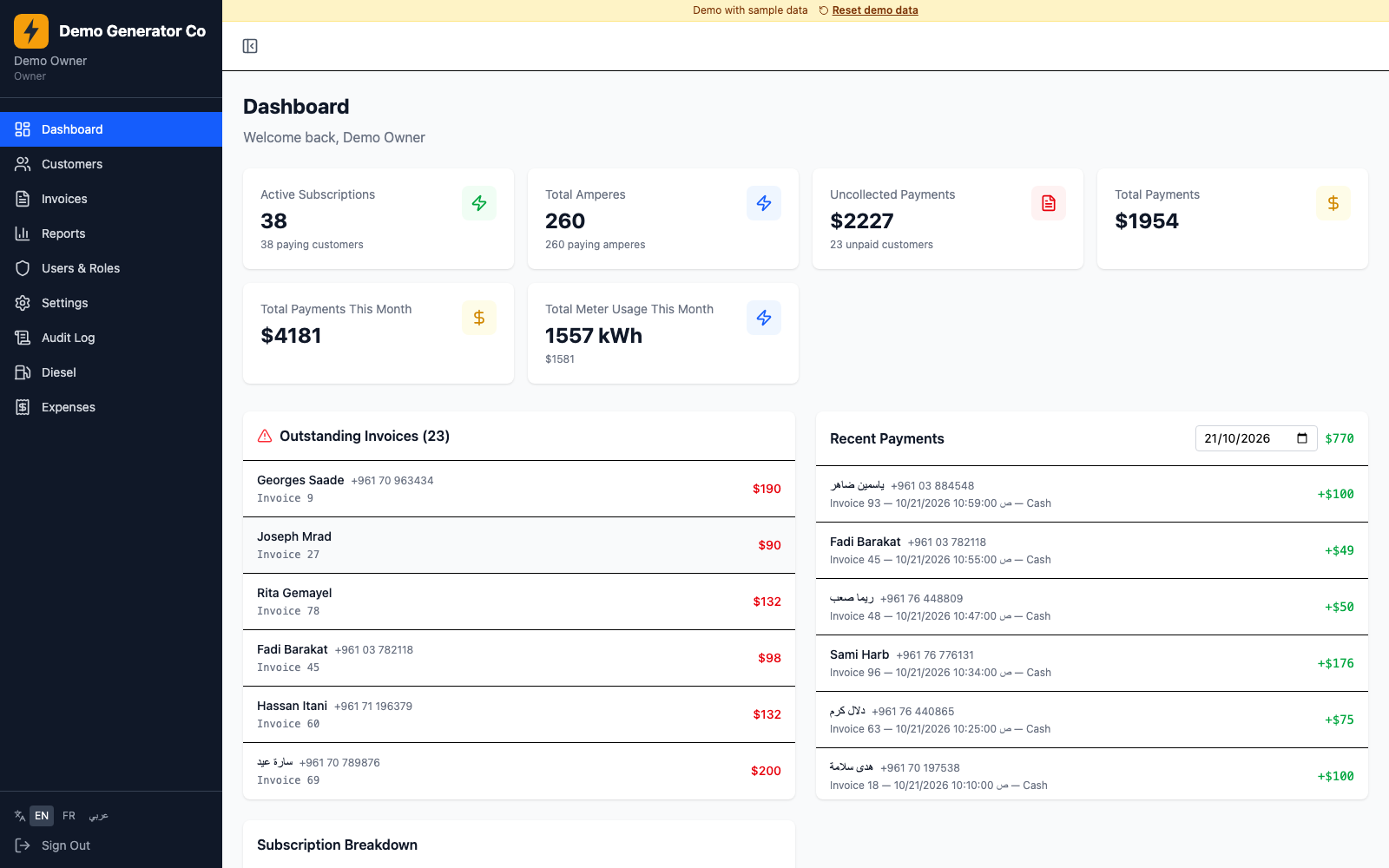Go to the Reports section
The width and height of the screenshot is (1389, 868).
111,233
